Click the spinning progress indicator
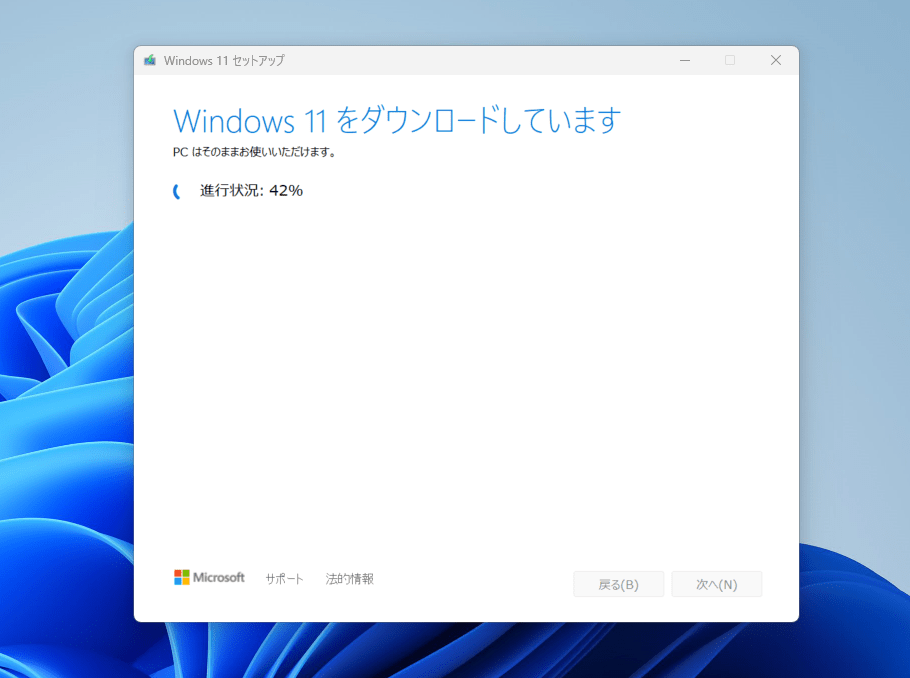Viewport: 910px width, 678px height. [x=178, y=191]
